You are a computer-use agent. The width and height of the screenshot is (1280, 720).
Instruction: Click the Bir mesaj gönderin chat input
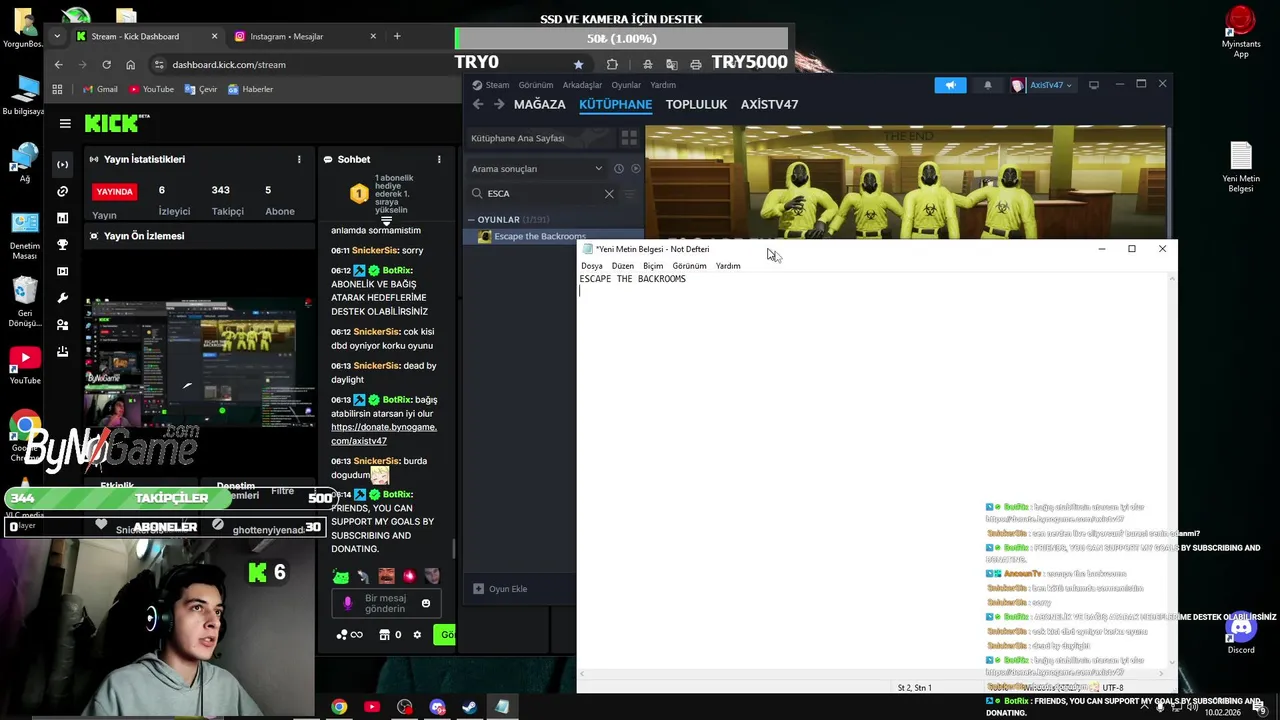click(x=385, y=603)
